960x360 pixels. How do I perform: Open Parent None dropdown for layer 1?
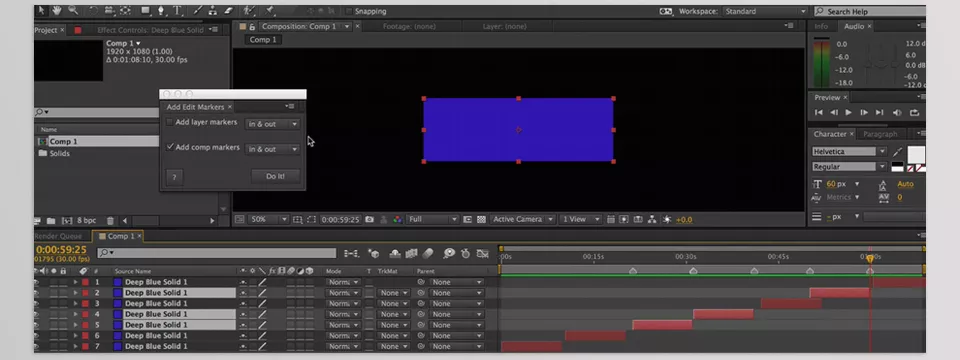456,282
